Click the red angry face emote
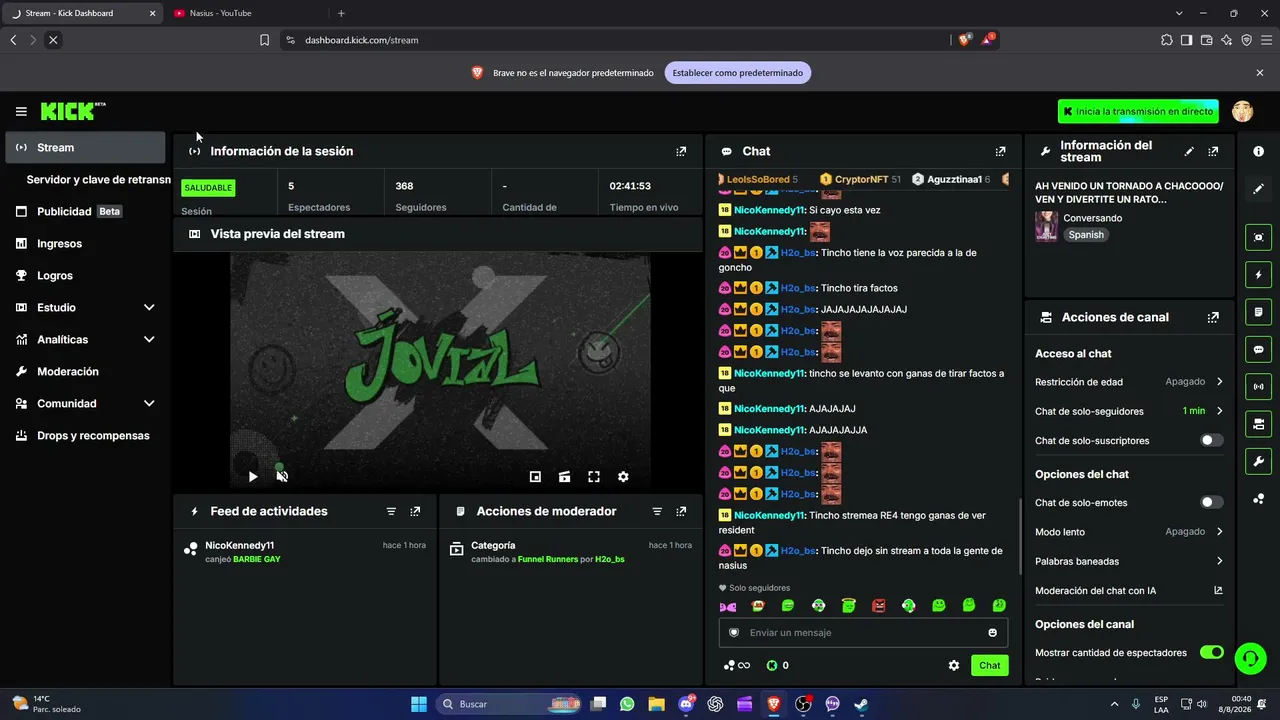This screenshot has height=720, width=1280. [879, 605]
